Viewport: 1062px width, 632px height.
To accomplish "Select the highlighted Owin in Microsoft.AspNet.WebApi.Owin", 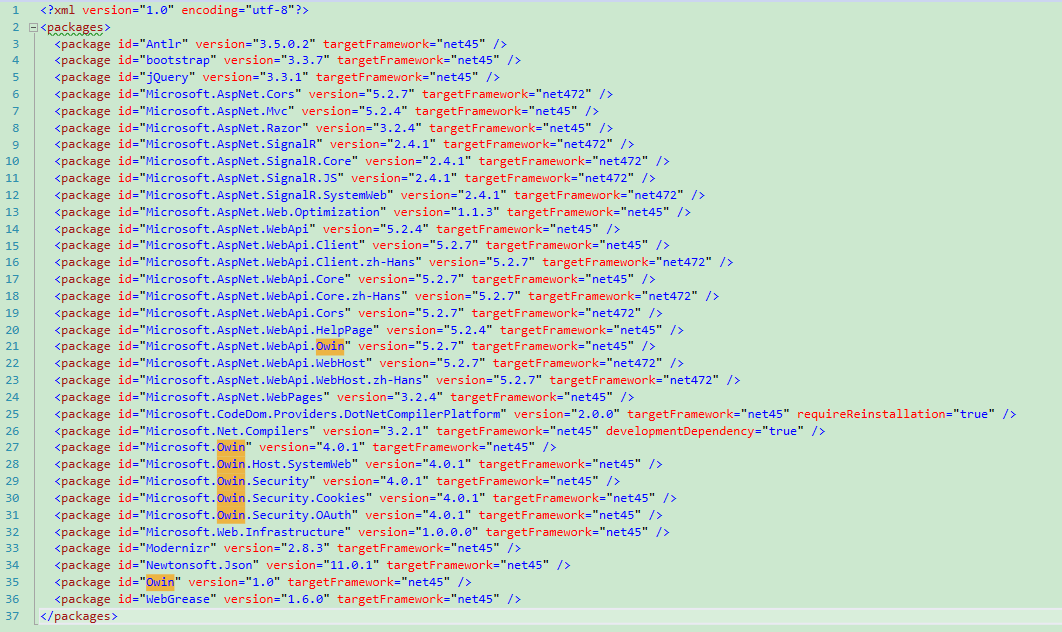I will (x=330, y=345).
